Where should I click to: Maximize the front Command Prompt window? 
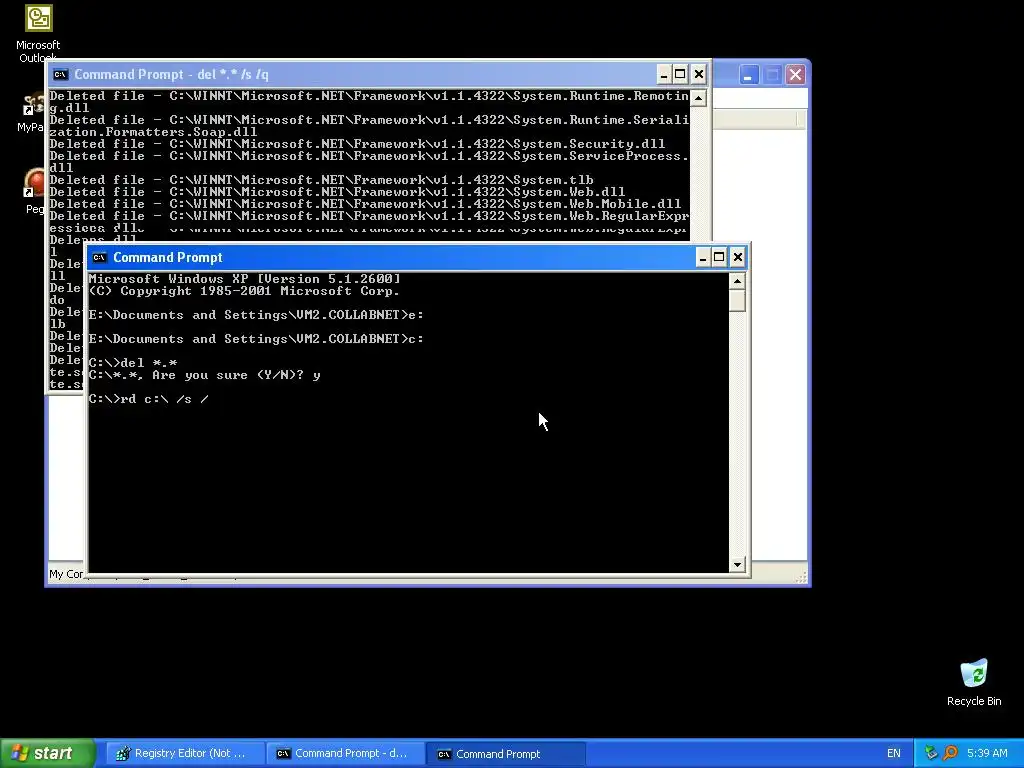(719, 257)
